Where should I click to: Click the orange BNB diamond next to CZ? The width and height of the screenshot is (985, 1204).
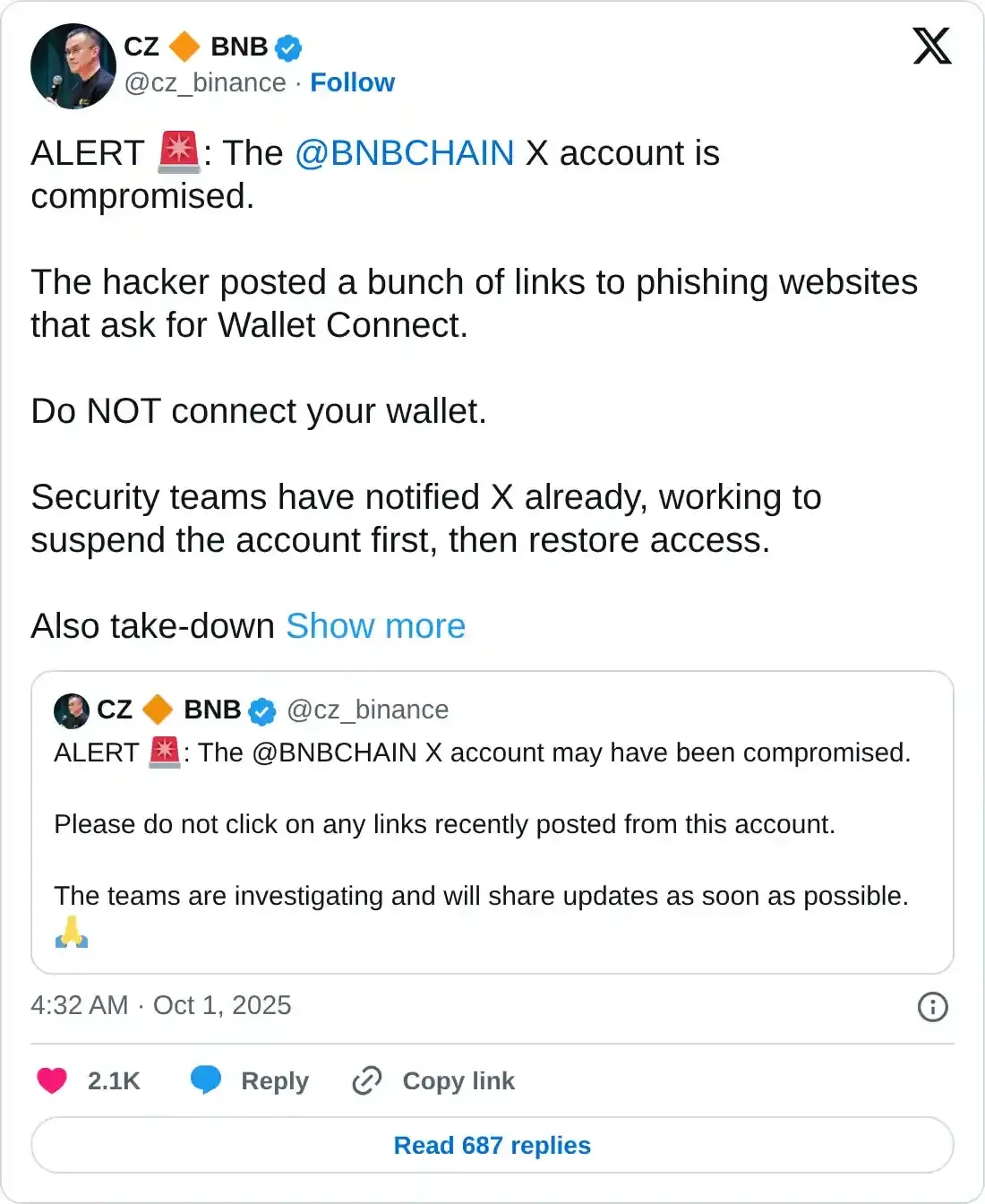coord(185,47)
